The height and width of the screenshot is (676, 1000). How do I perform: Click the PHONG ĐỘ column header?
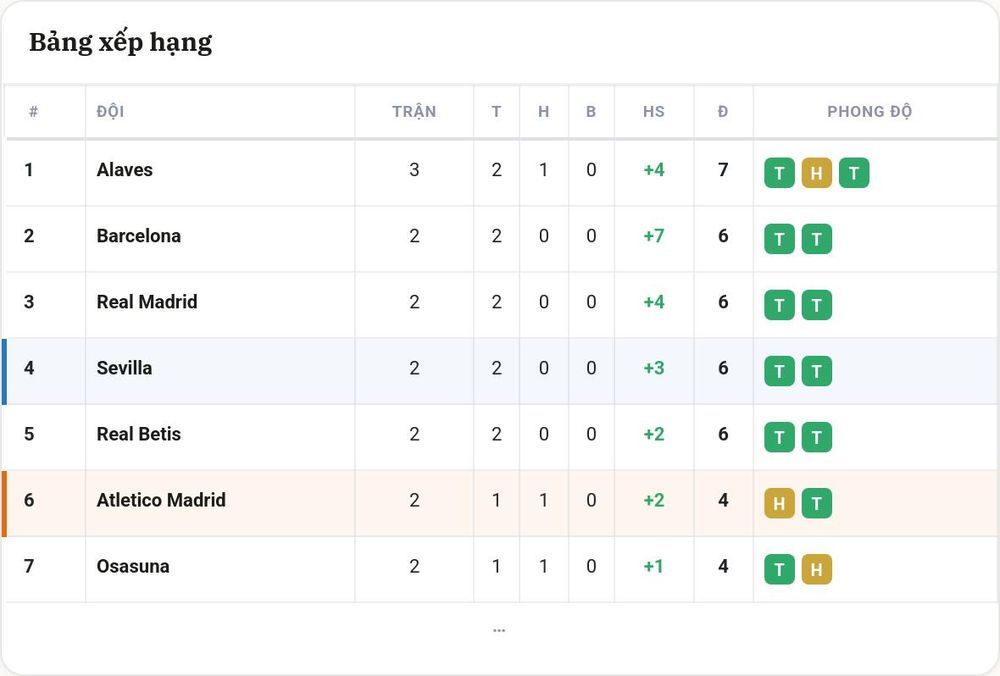tap(869, 112)
